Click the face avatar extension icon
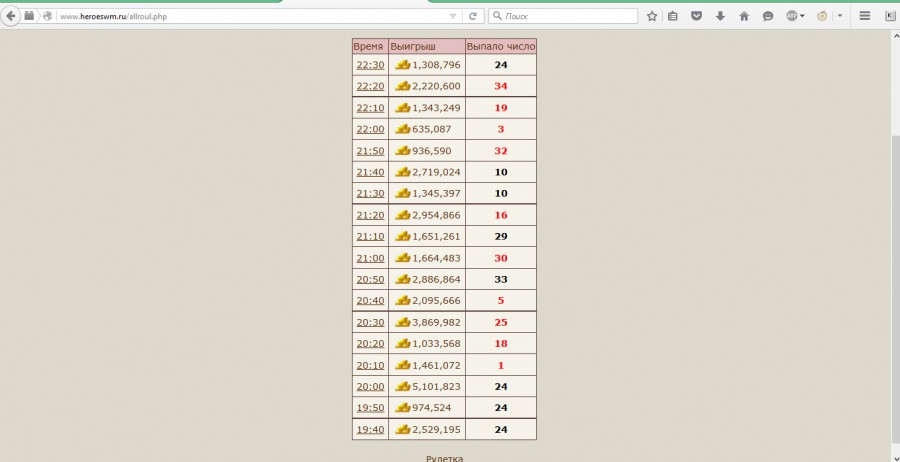900x462 pixels. (x=823, y=16)
